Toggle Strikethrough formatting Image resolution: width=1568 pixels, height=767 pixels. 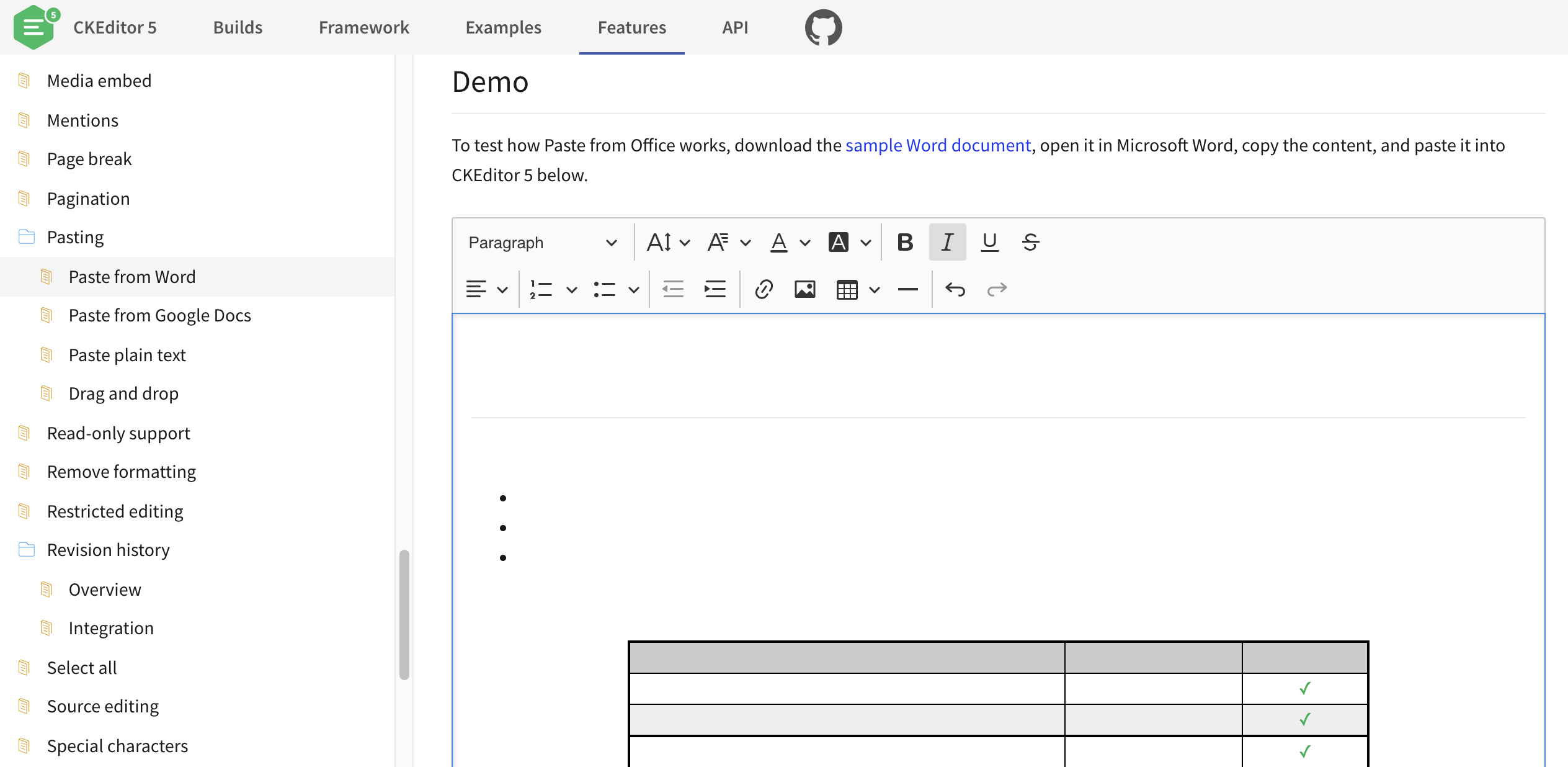(1030, 242)
